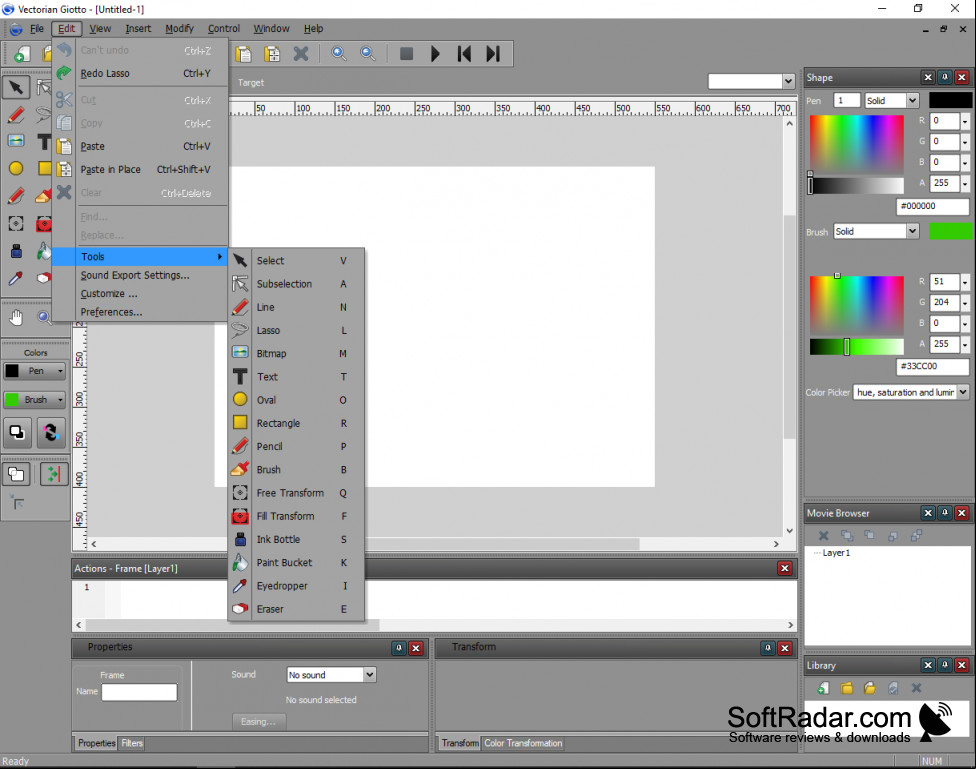Click the Swap Colors icon

(x=51, y=432)
